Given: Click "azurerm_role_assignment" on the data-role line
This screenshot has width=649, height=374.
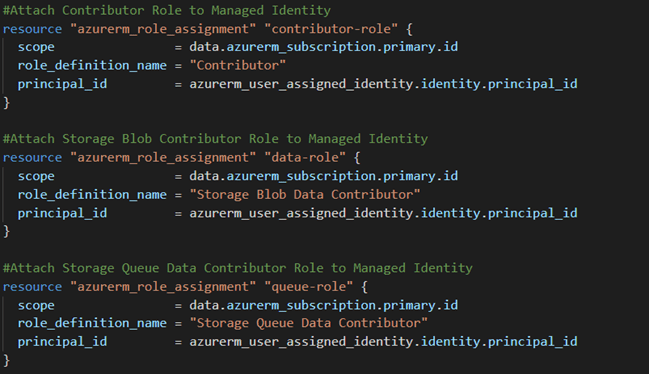Looking at the screenshot, I should click(x=163, y=158).
